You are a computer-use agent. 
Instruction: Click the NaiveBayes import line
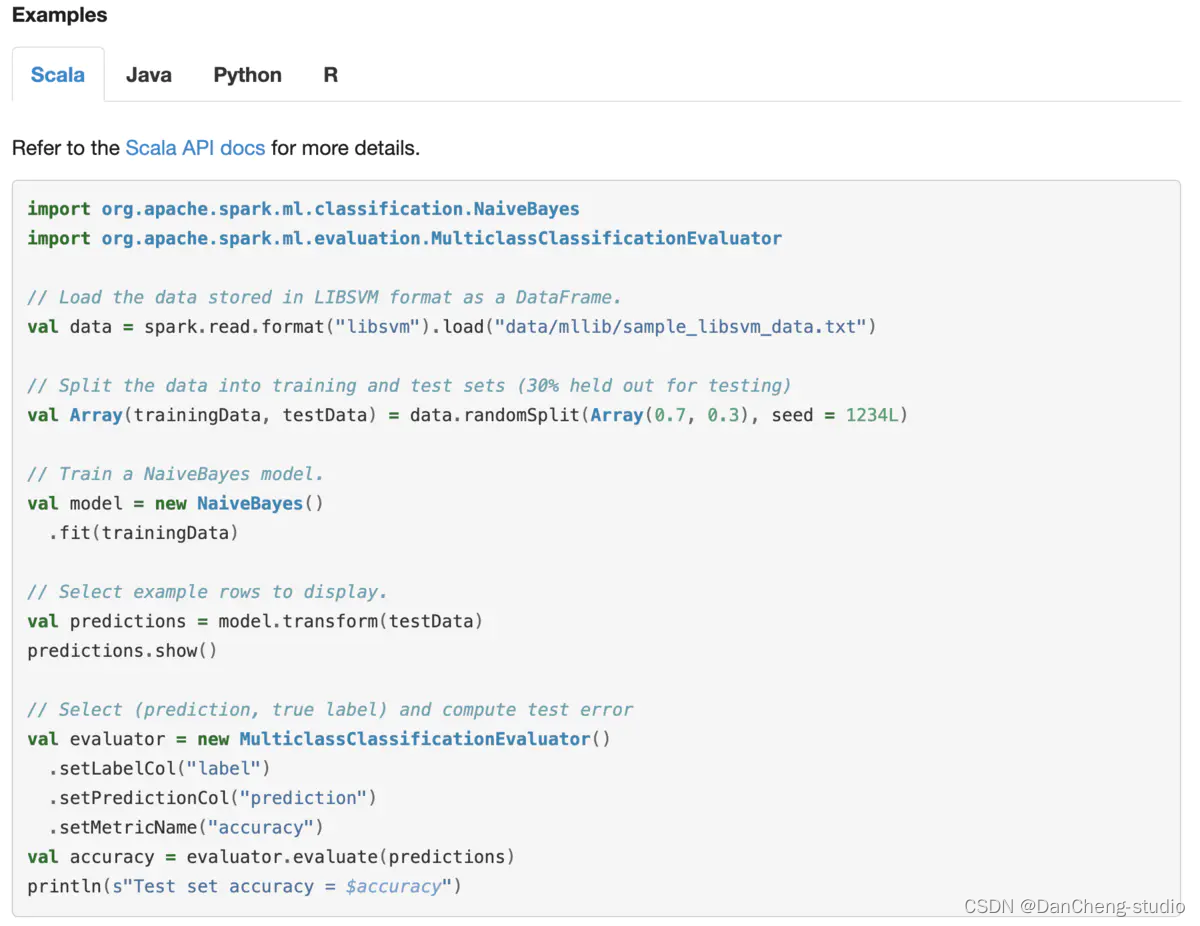pos(303,209)
